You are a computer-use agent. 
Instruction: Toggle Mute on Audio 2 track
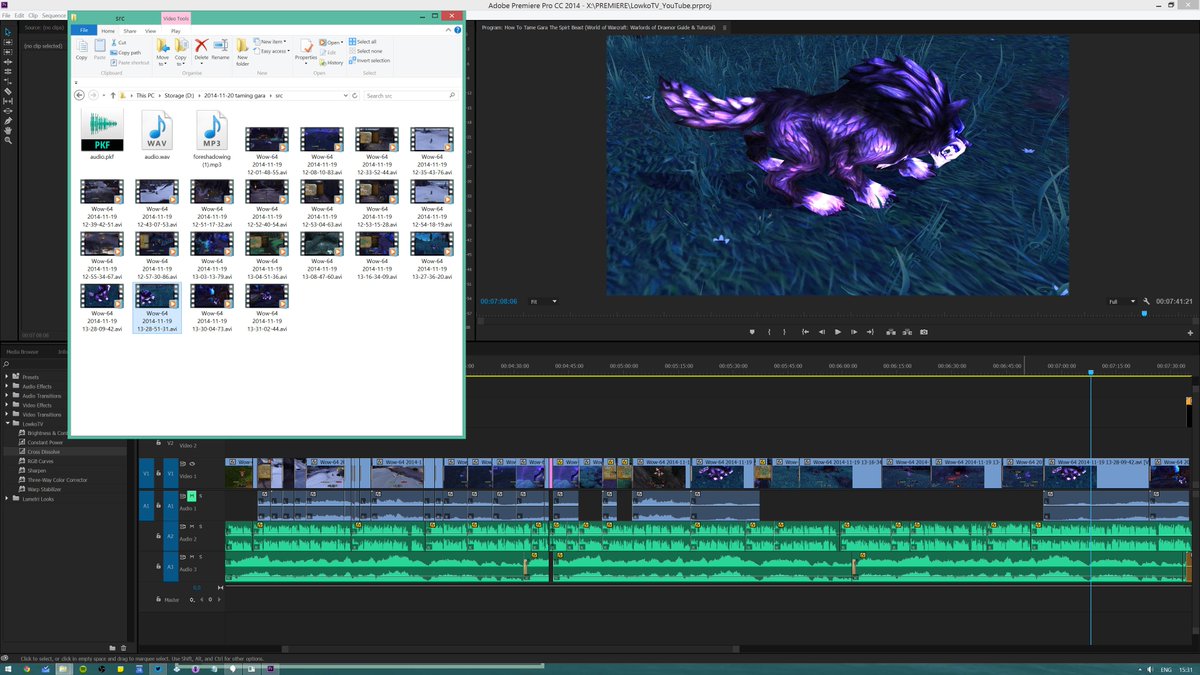point(192,526)
